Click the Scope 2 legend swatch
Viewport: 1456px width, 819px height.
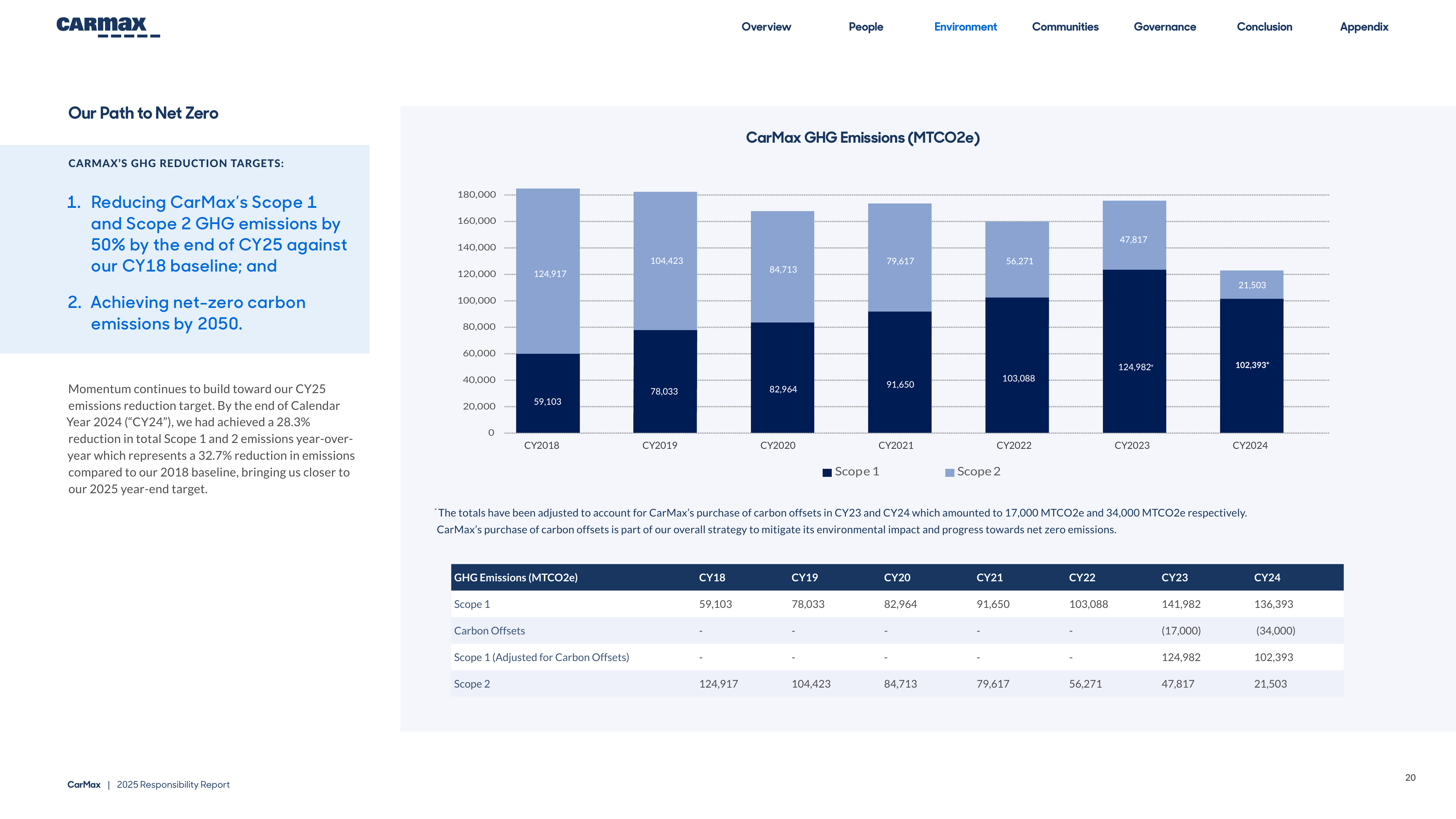(x=950, y=472)
